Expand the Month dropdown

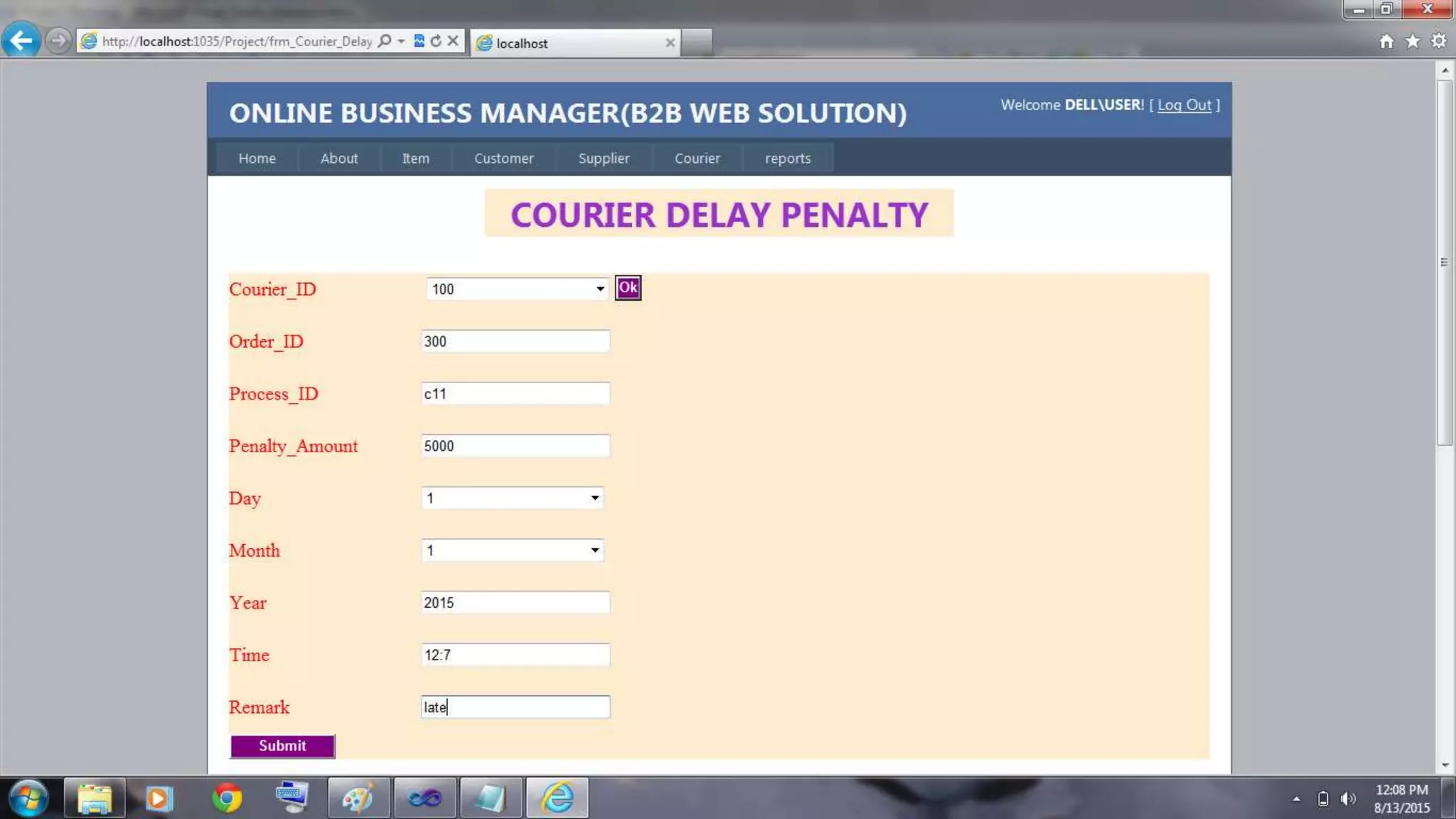[x=594, y=550]
